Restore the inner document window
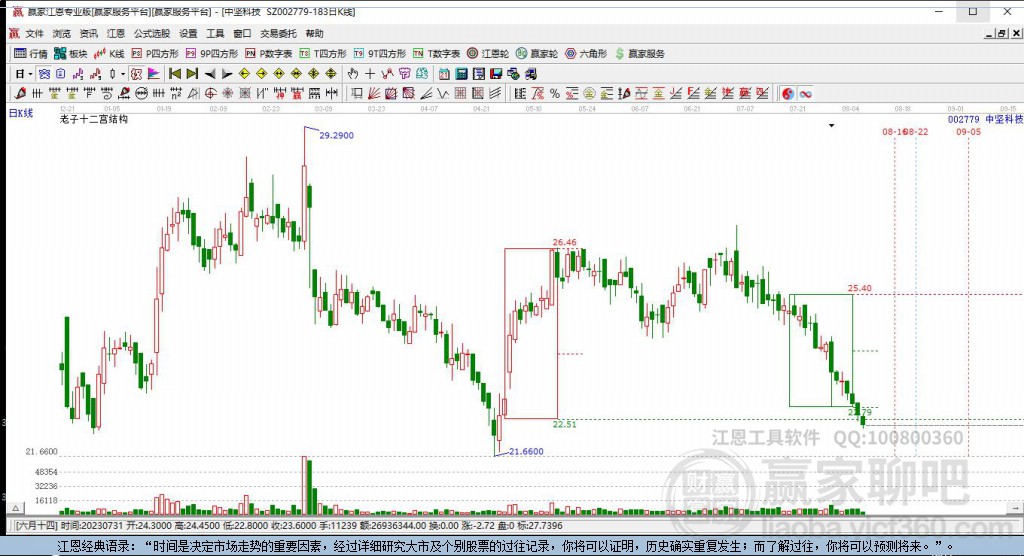Viewport: 1024px width, 556px height. click(1002, 33)
